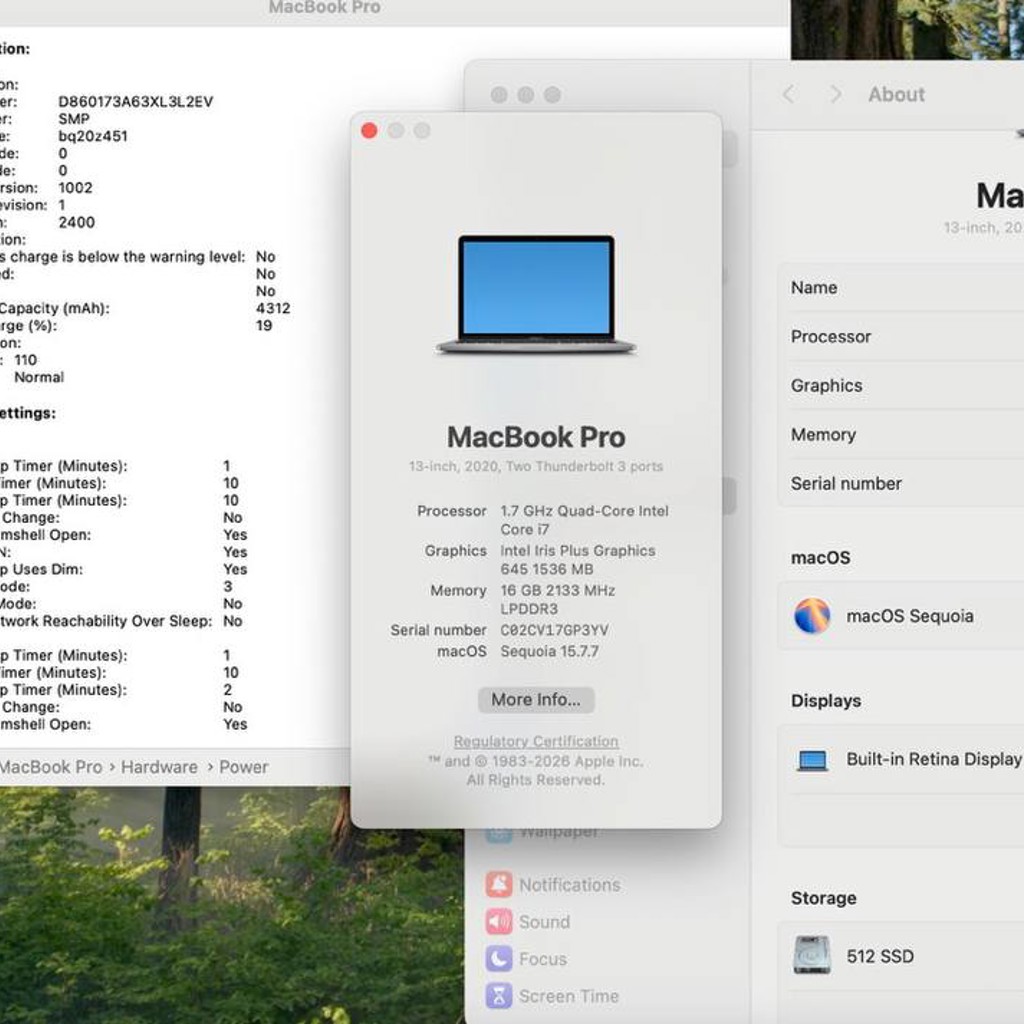Click the macOS Sequoia icon in Settings
1024x1024 pixels.
(812, 616)
